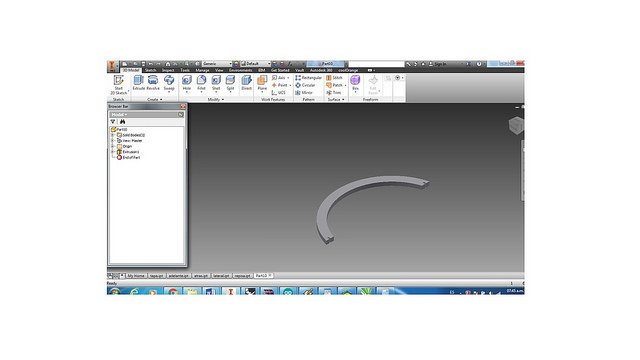Screen dimensions: 640x360
Task: Open the Model browser dropdown
Action: (119, 115)
